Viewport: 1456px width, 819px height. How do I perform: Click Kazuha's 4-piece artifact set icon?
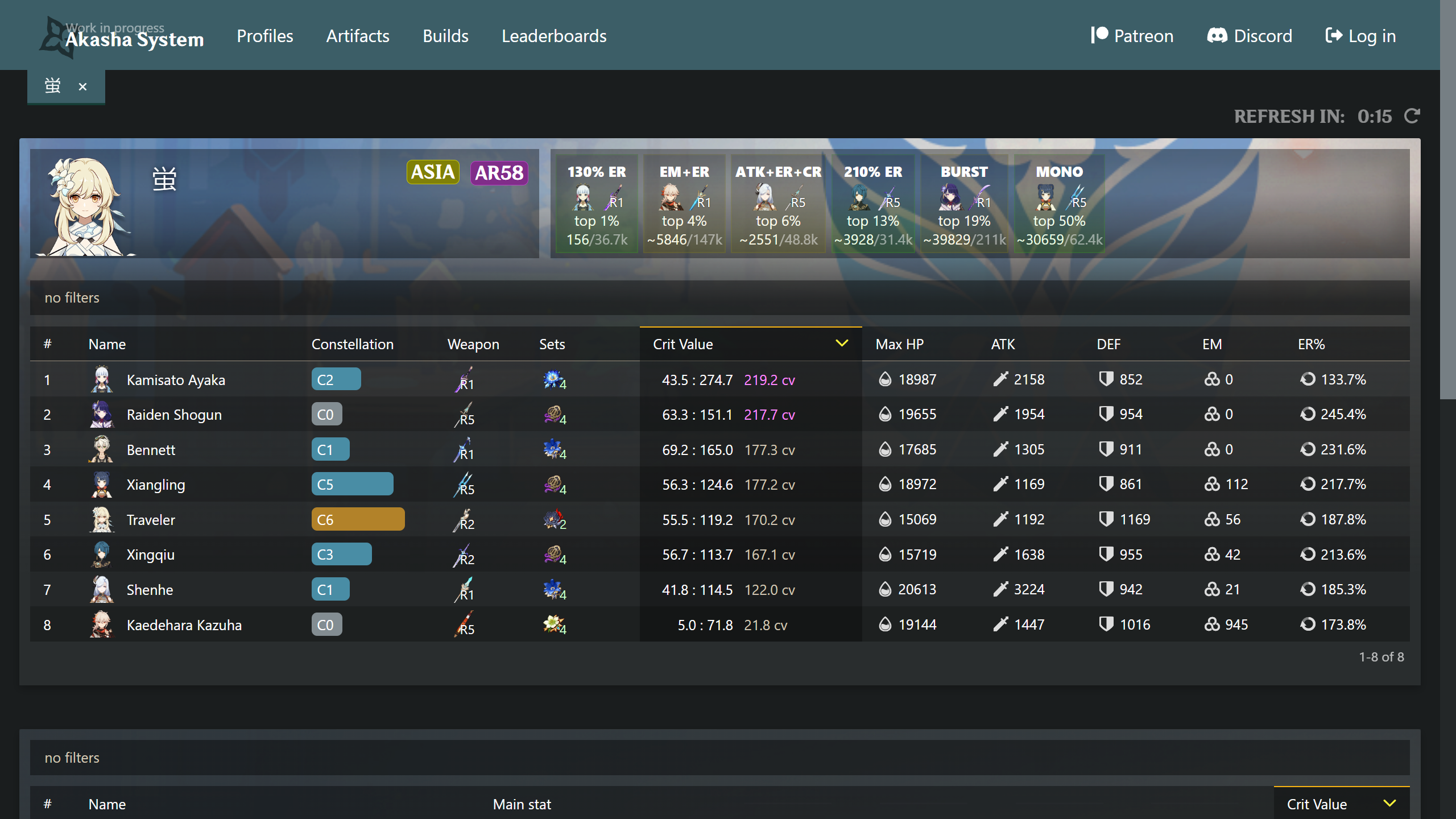[554, 624]
